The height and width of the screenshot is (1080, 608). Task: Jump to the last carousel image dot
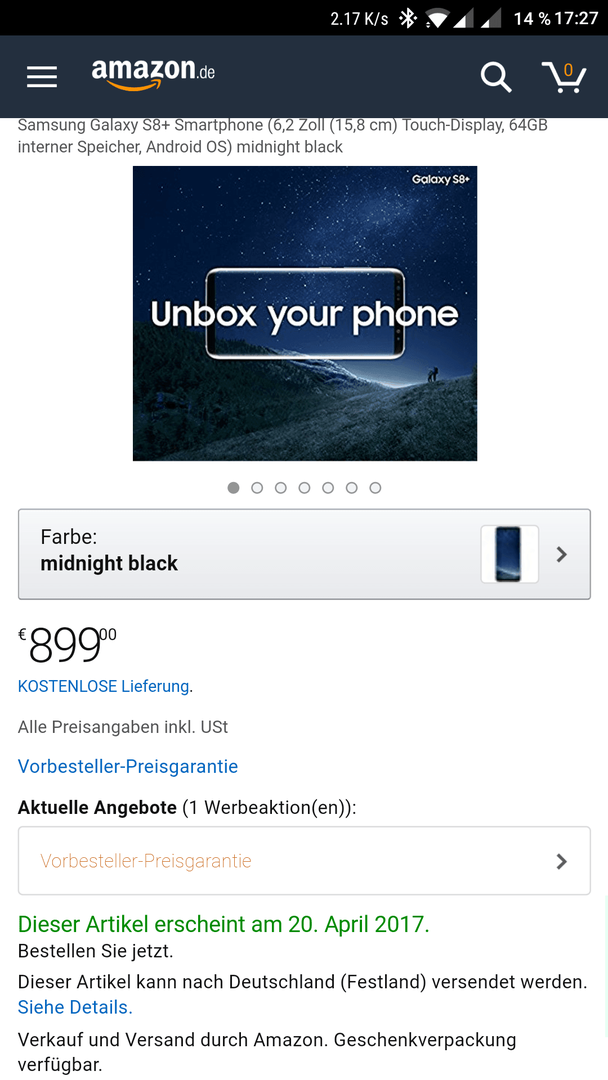pos(375,488)
